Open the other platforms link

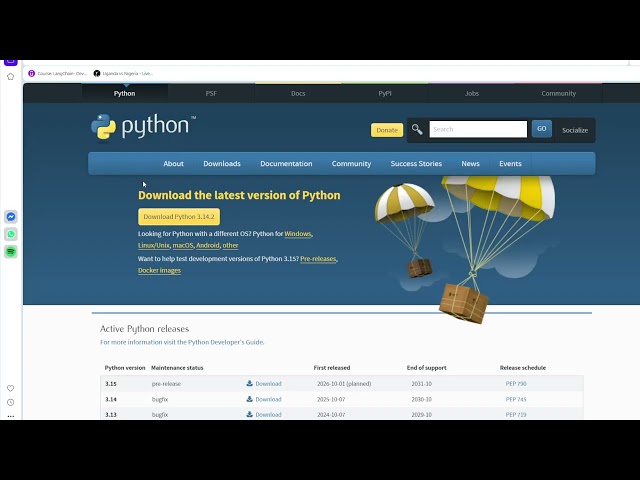tap(230, 245)
